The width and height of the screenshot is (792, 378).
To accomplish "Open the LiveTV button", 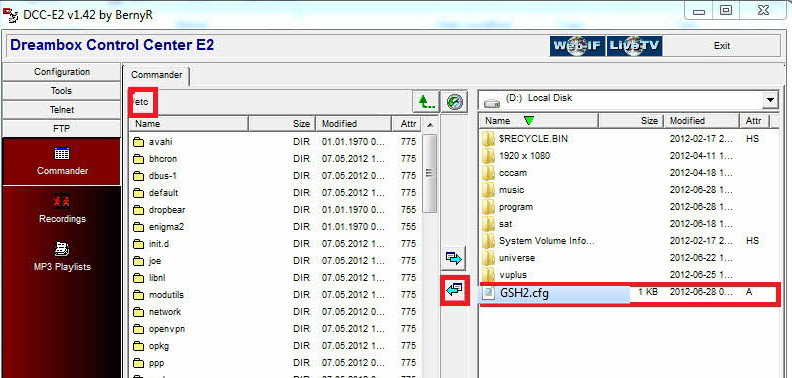I will 634,46.
